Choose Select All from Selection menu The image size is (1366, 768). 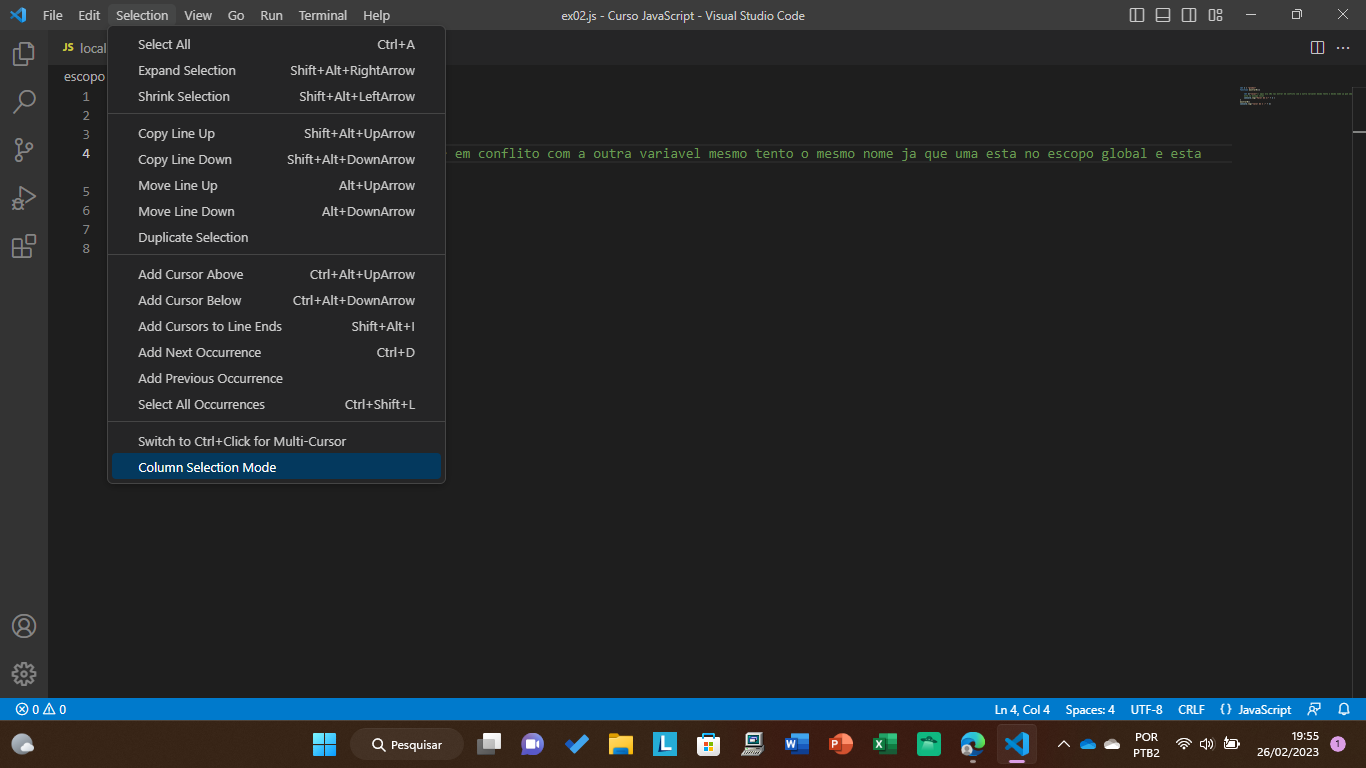coord(276,45)
